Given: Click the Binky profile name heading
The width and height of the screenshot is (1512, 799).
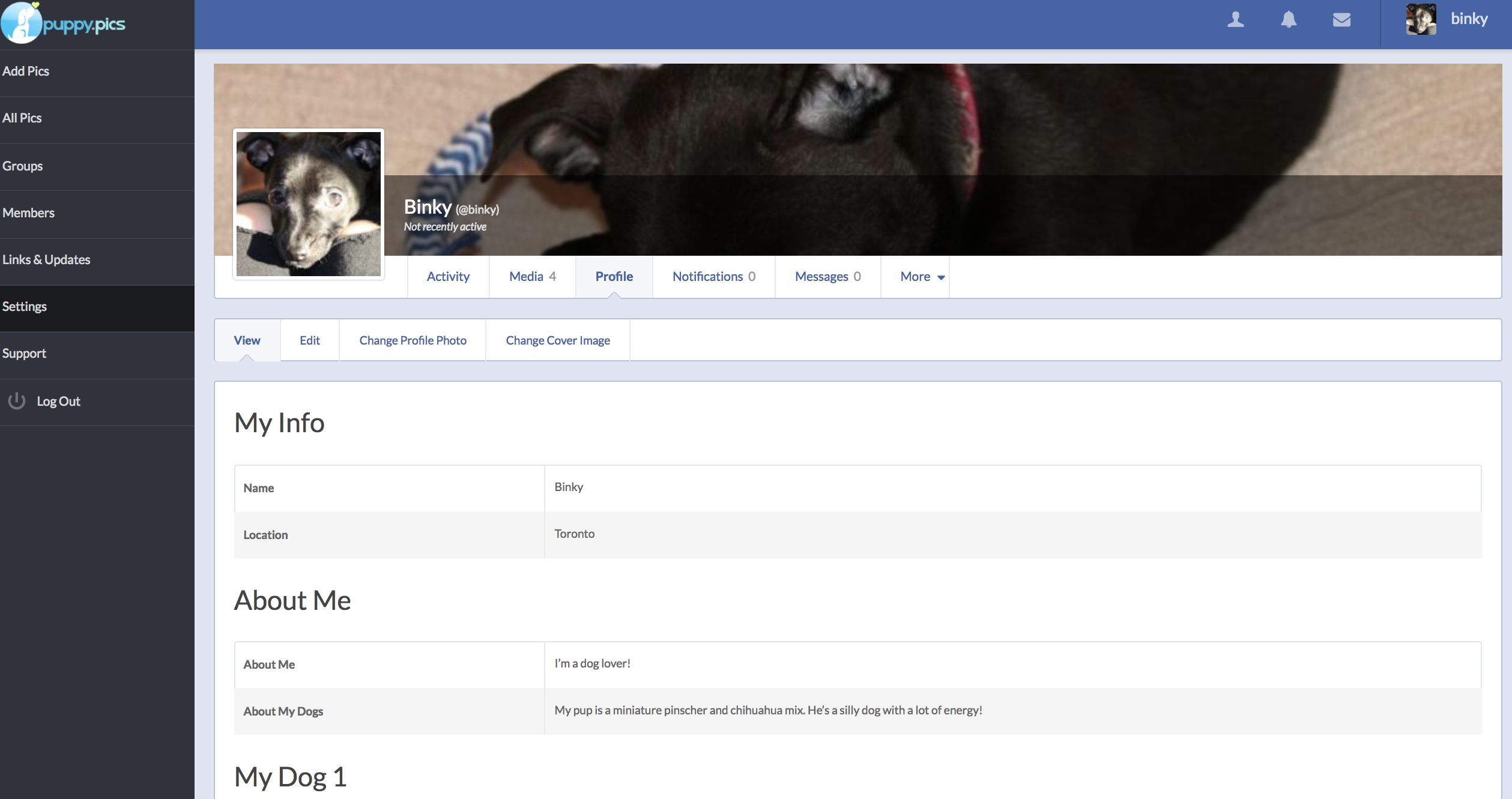Looking at the screenshot, I should coord(428,207).
